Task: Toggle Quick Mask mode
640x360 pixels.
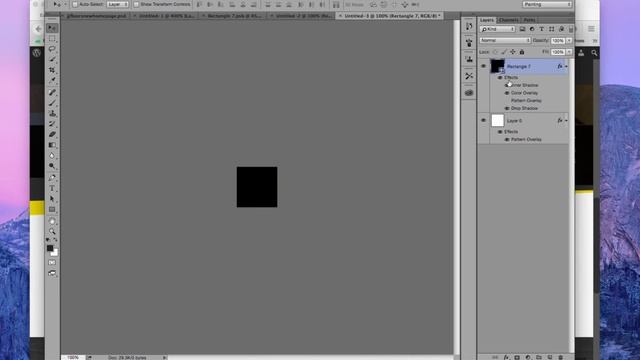Action: (x=52, y=262)
